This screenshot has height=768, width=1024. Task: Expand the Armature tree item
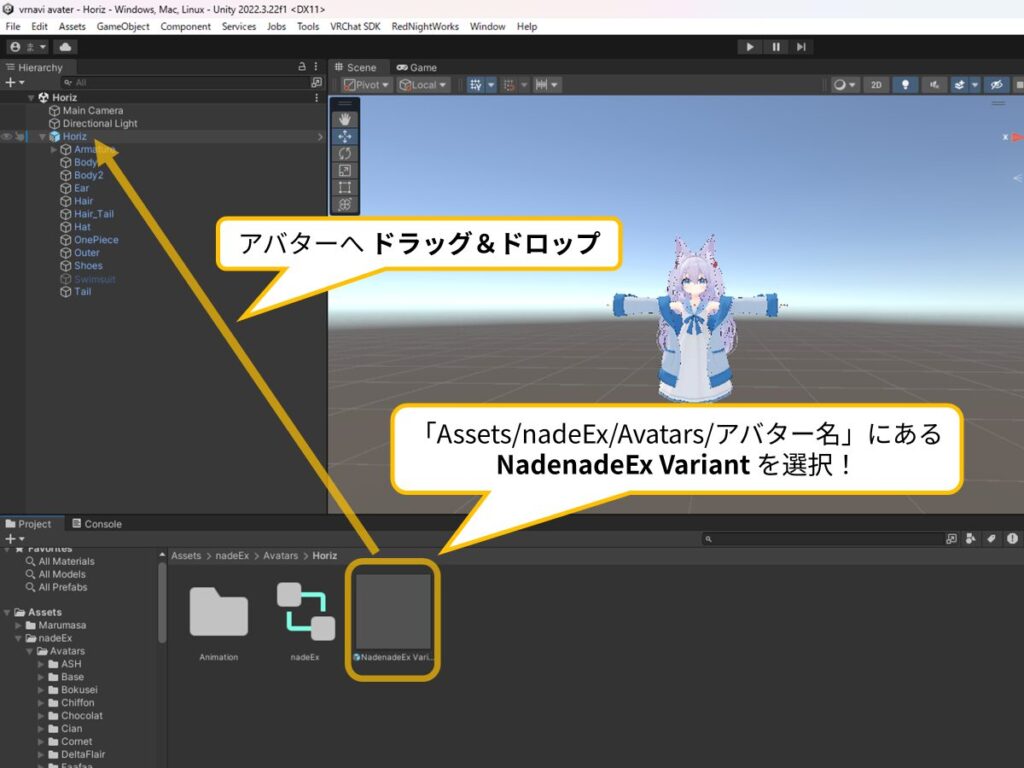pyautogui.click(x=54, y=150)
